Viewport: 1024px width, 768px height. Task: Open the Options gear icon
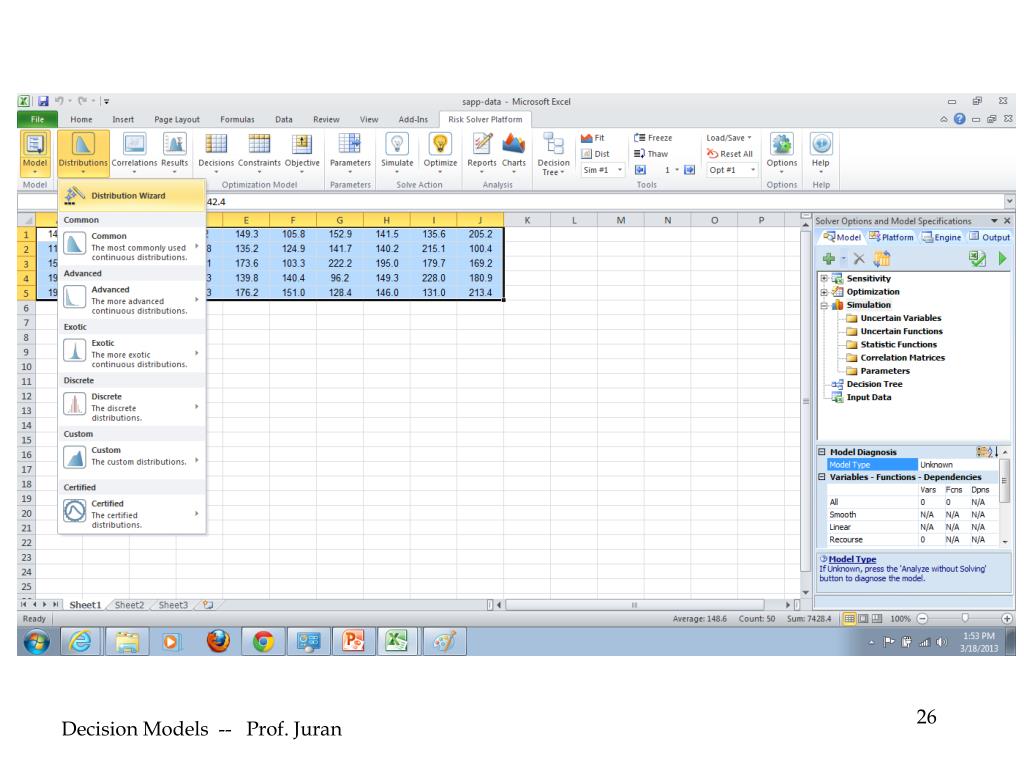(781, 144)
